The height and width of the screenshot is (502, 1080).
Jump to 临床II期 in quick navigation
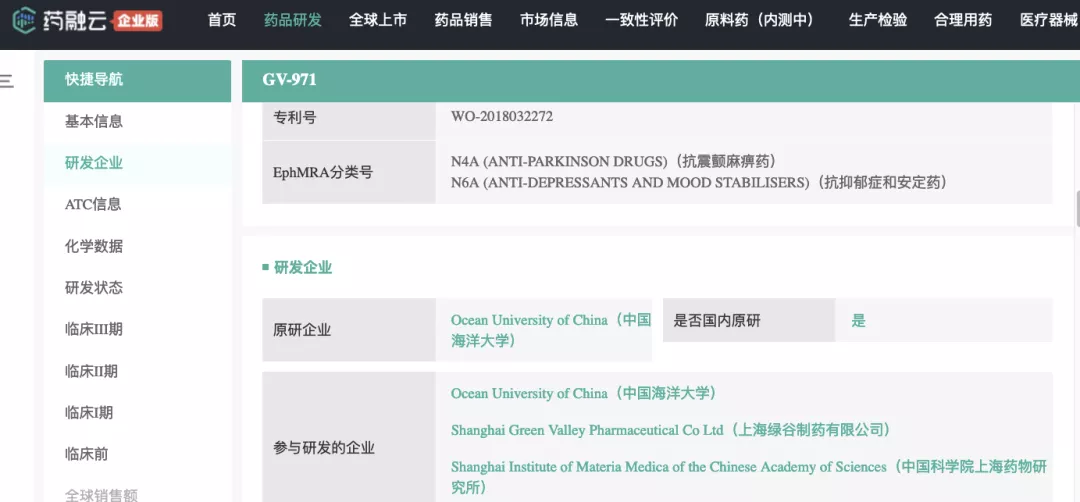click(92, 371)
